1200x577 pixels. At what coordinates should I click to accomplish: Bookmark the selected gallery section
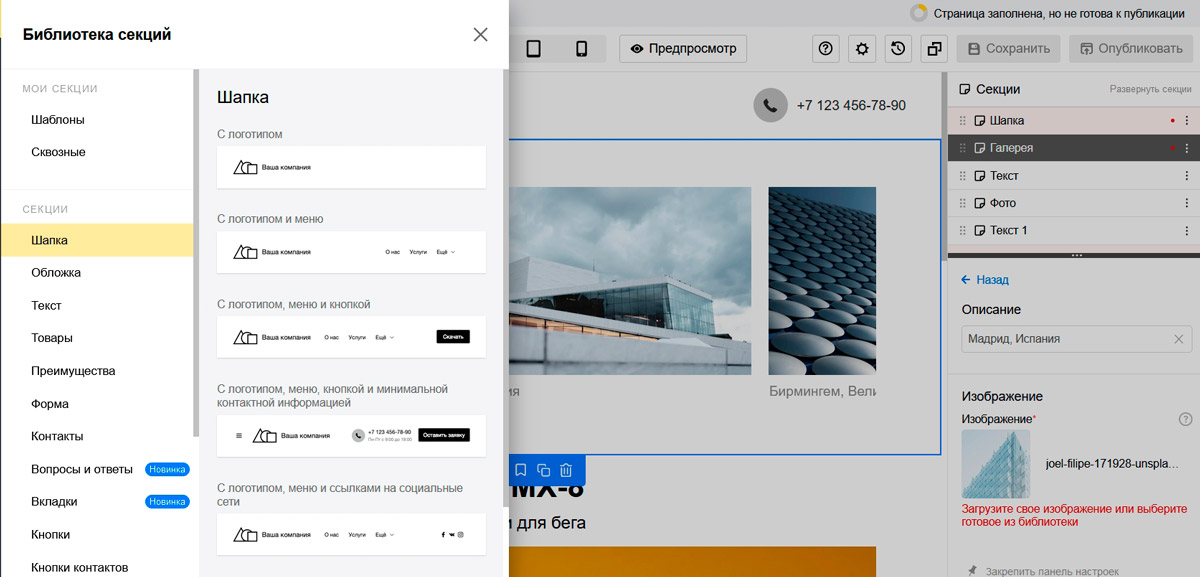point(520,470)
